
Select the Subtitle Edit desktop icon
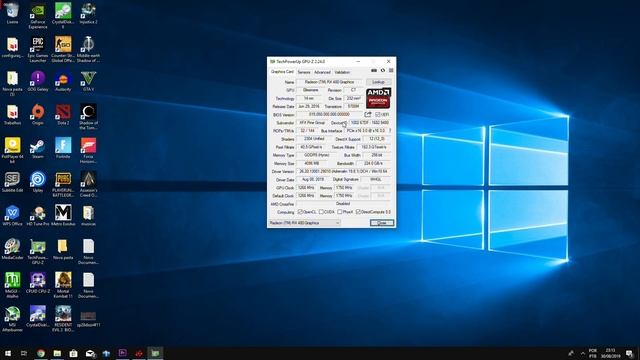[x=13, y=182]
